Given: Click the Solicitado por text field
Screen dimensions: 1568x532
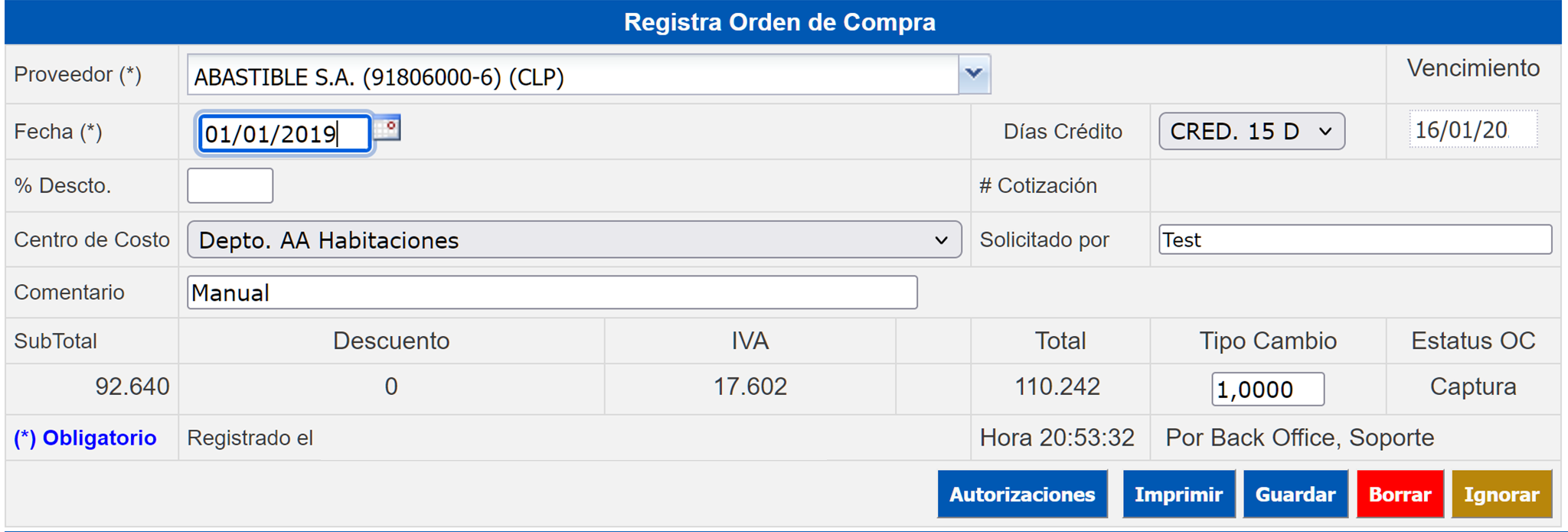Looking at the screenshot, I should click(x=1354, y=240).
